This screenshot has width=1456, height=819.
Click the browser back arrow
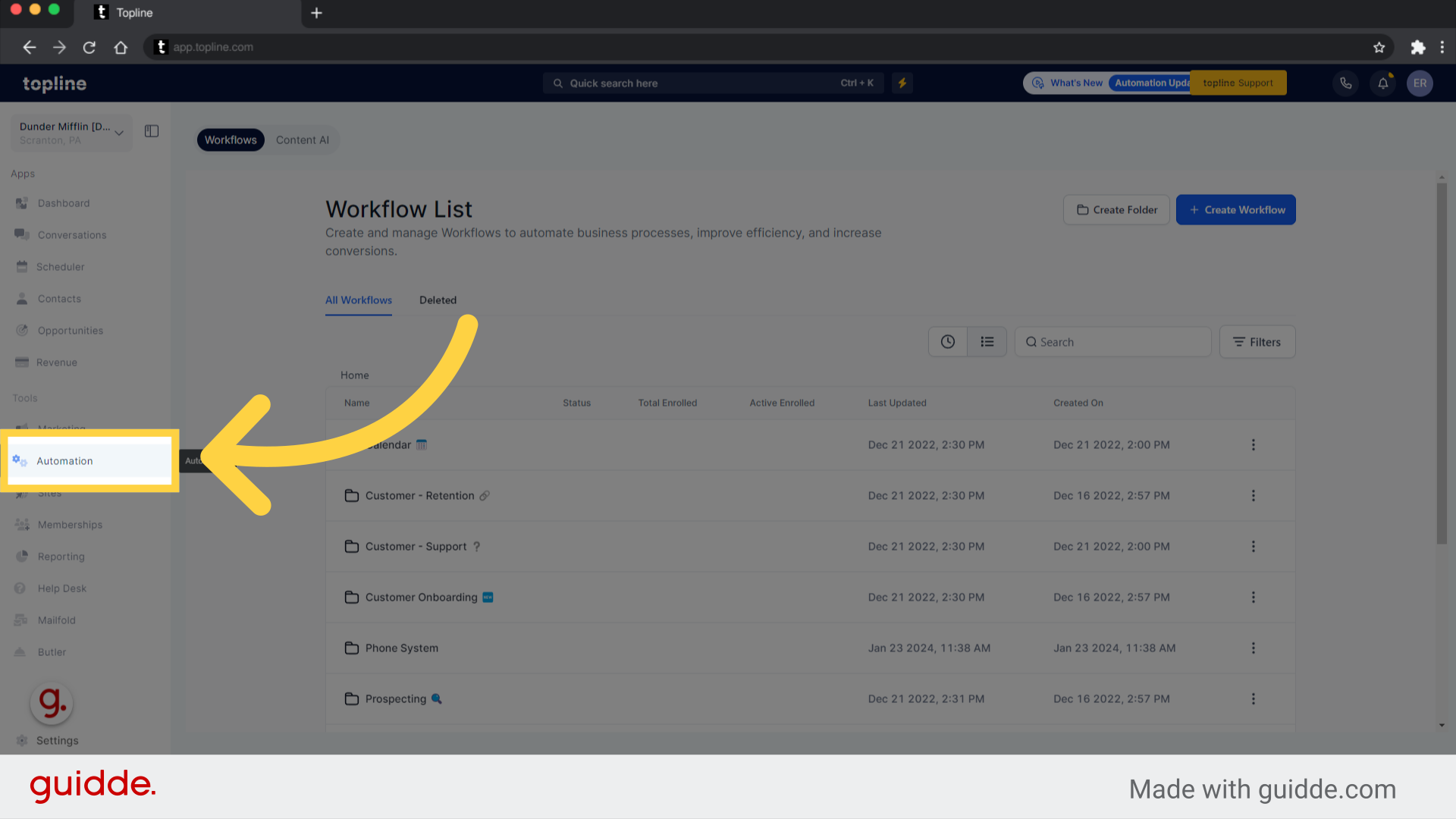pos(30,47)
